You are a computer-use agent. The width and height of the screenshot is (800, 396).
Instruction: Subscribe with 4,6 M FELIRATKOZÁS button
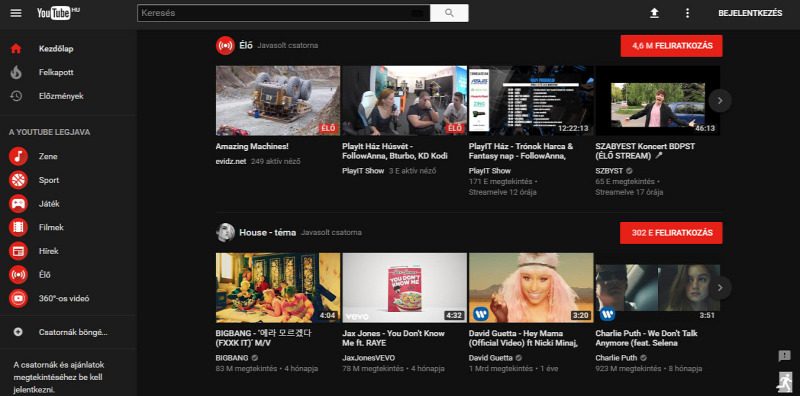click(x=671, y=46)
